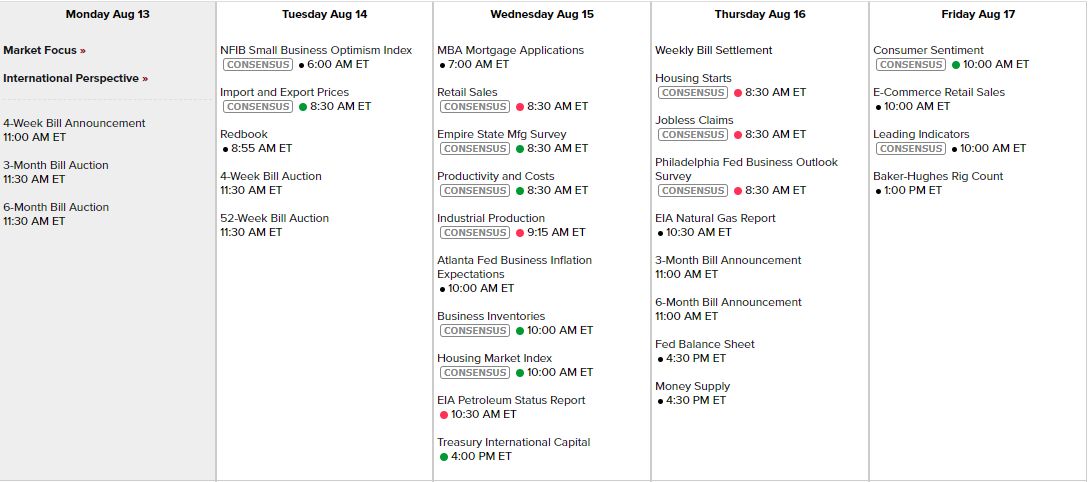Open the NFIB Small Business Optimism Index link
Screen dimensions: 1088x482
click(316, 50)
